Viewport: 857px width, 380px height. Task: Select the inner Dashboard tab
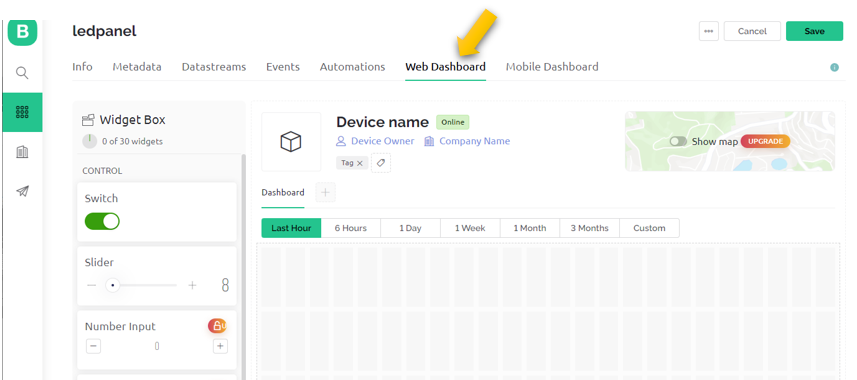283,192
